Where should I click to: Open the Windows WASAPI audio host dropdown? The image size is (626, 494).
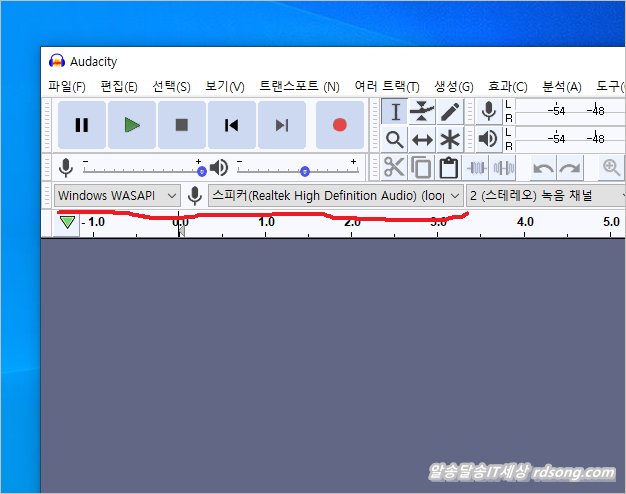point(117,196)
